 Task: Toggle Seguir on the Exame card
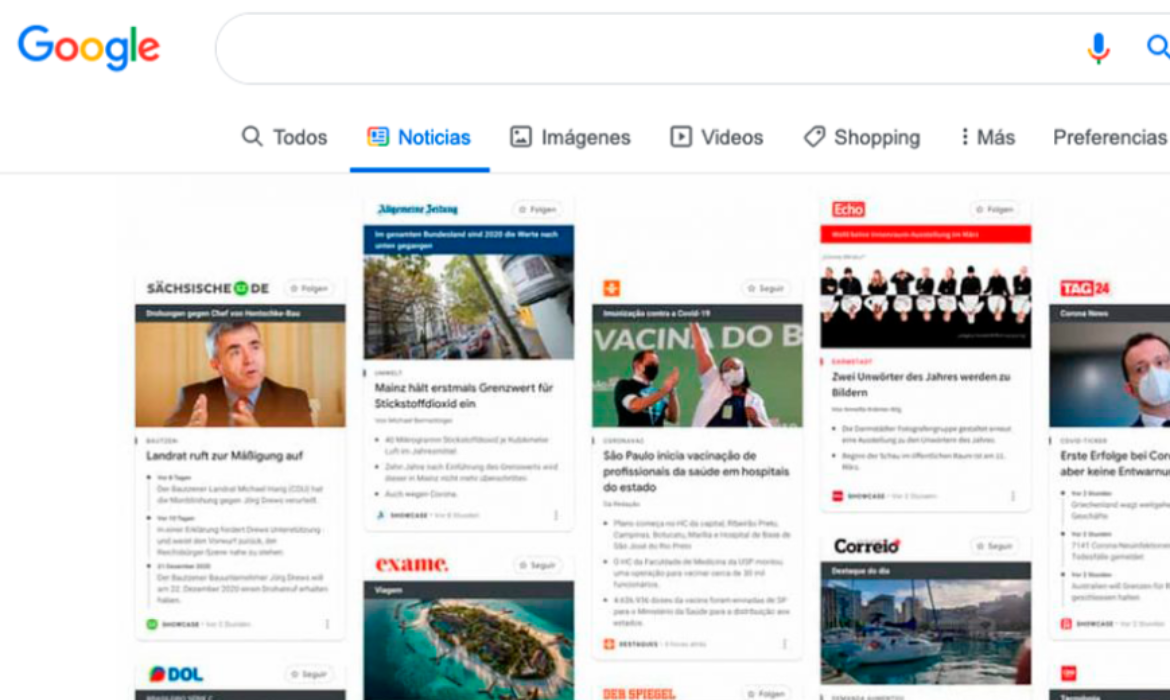[x=537, y=565]
